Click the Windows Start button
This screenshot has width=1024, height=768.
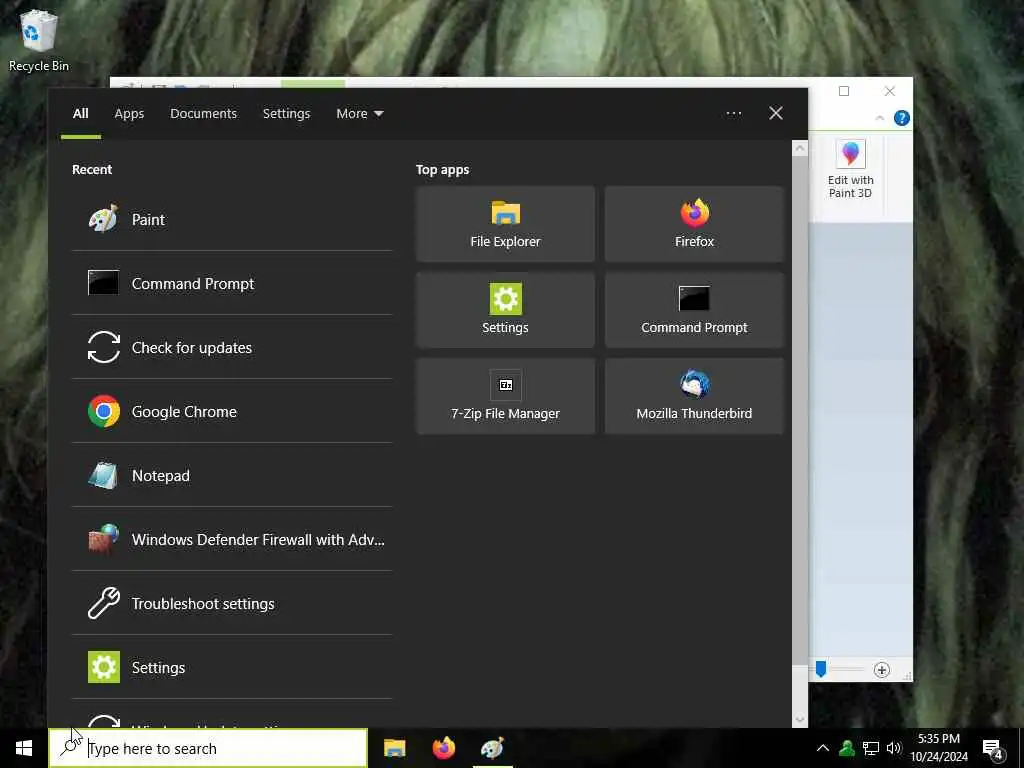pyautogui.click(x=24, y=748)
